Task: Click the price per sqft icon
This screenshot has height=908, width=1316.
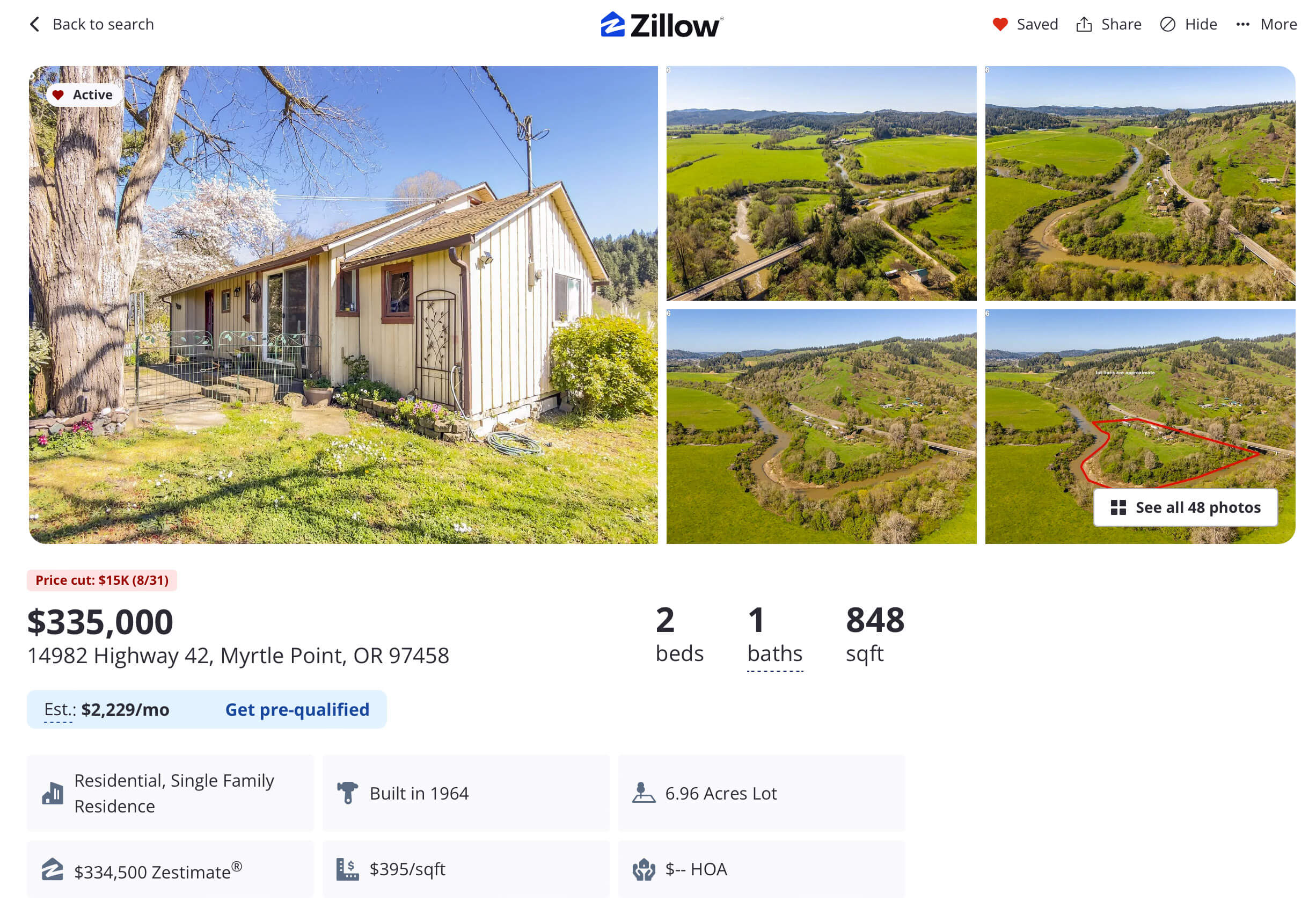Action: pos(347,869)
